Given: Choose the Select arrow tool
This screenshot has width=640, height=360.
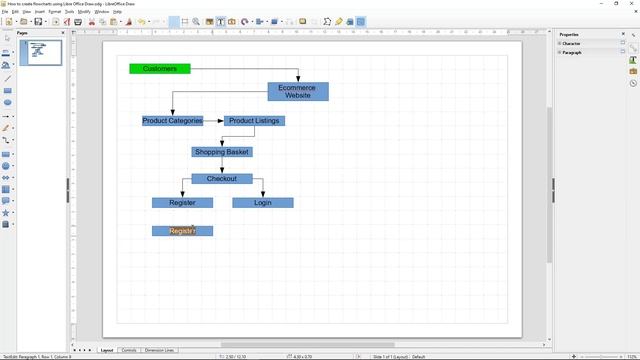Looking at the screenshot, I should (x=7, y=38).
